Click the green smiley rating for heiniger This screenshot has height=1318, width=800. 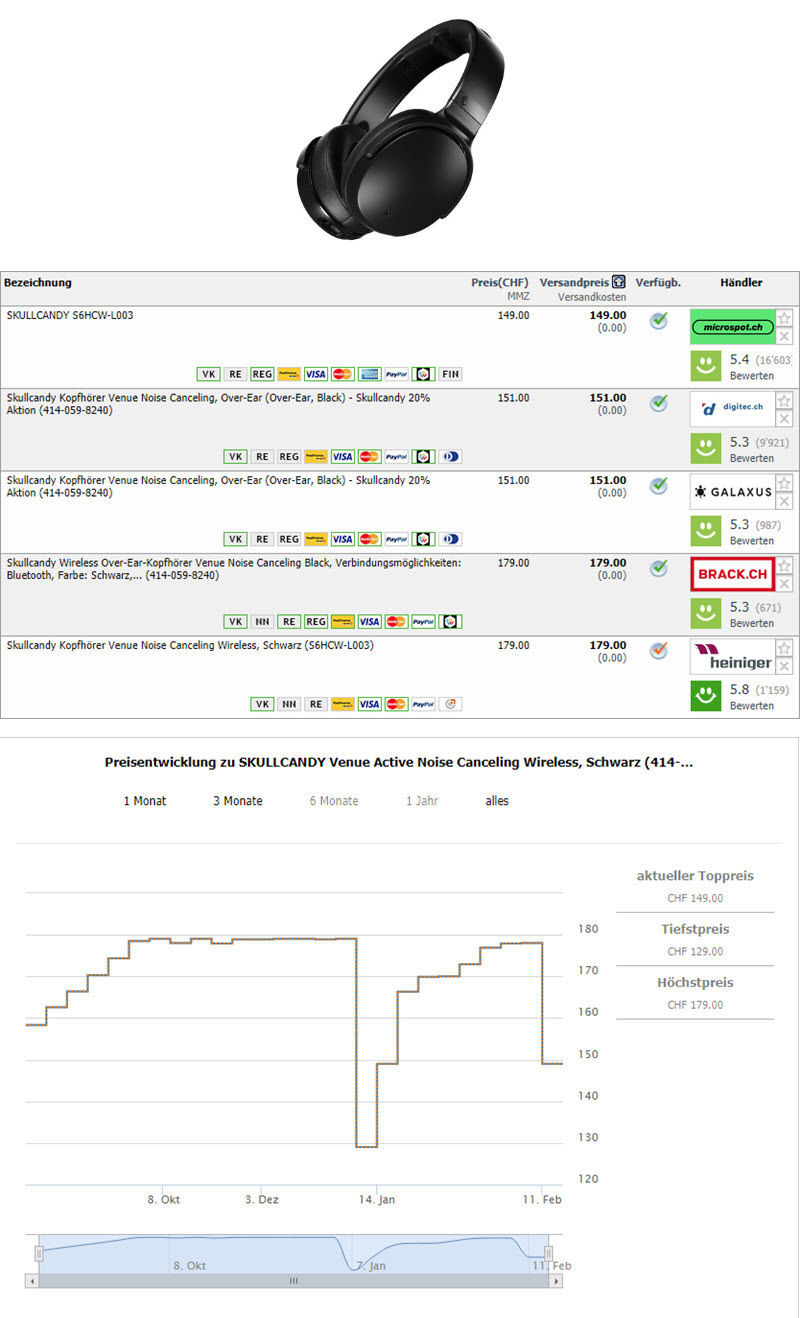tap(708, 696)
